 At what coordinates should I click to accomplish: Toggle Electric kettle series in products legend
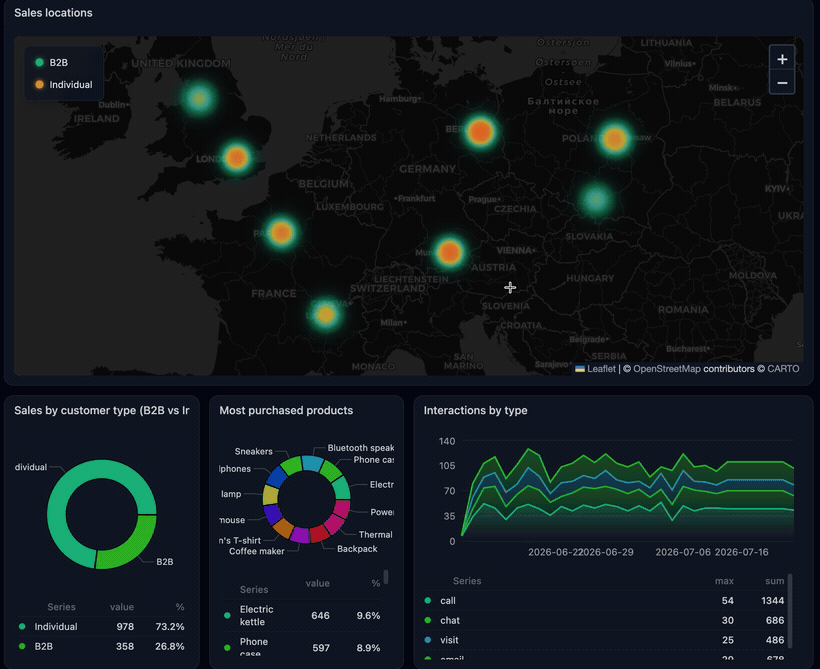point(256,616)
